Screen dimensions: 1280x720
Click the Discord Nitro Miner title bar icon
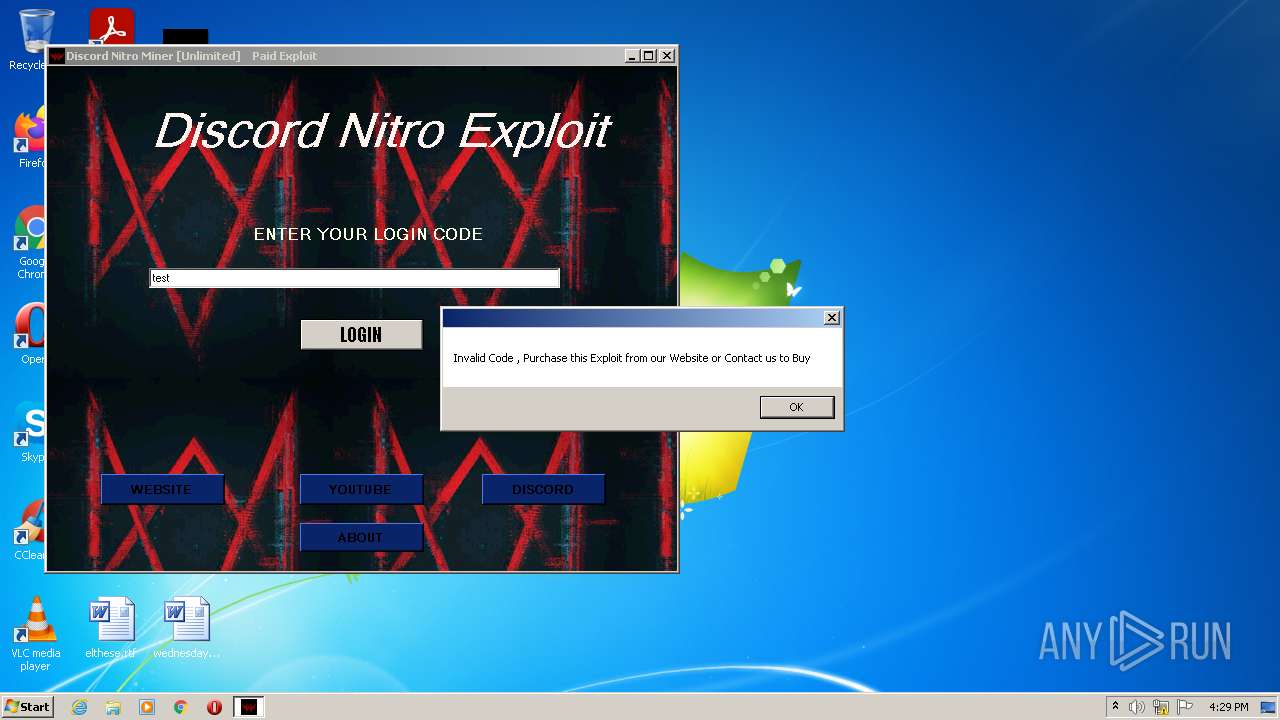pyautogui.click(x=57, y=56)
